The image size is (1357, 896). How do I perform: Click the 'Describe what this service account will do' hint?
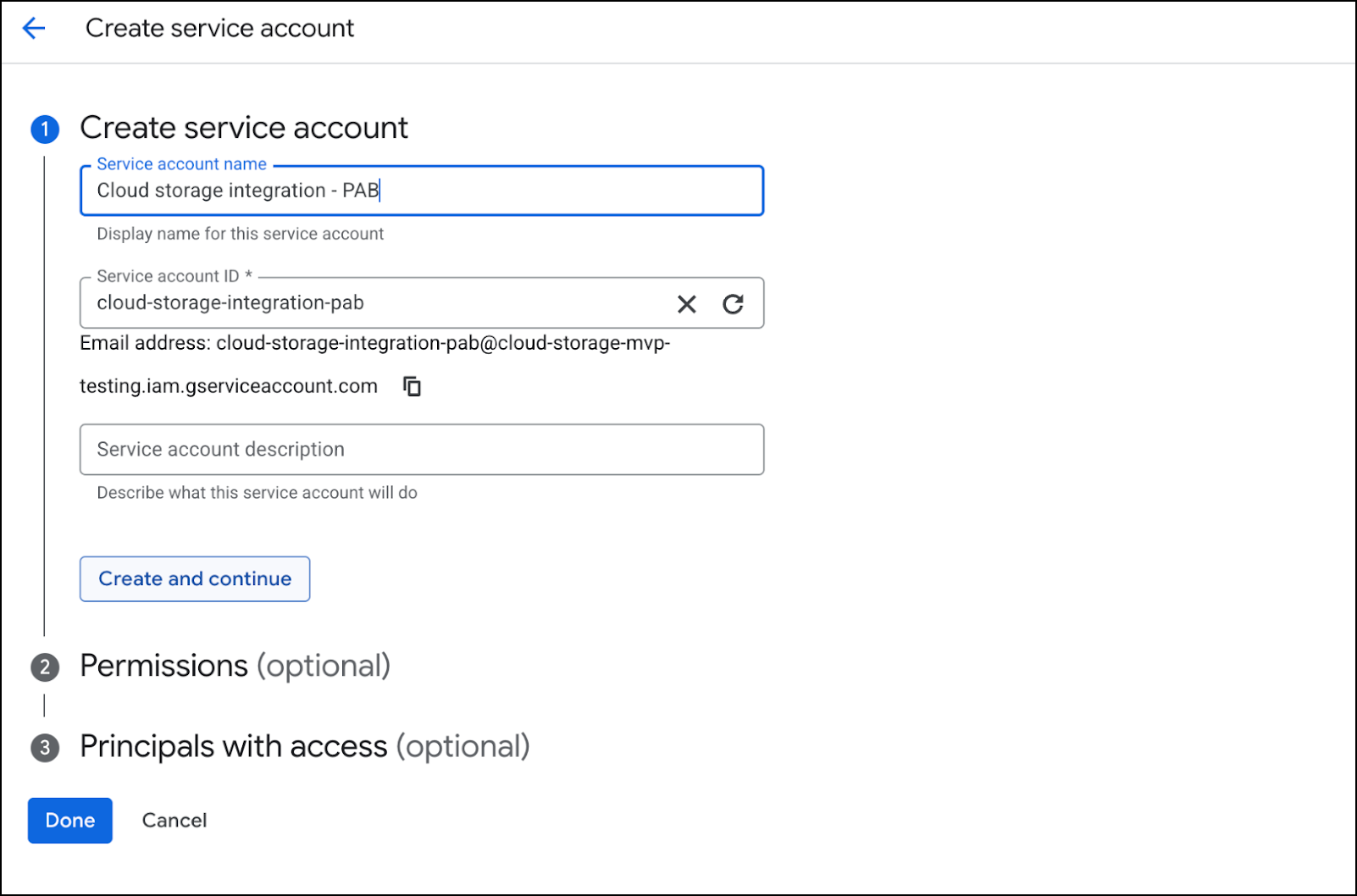[x=257, y=493]
